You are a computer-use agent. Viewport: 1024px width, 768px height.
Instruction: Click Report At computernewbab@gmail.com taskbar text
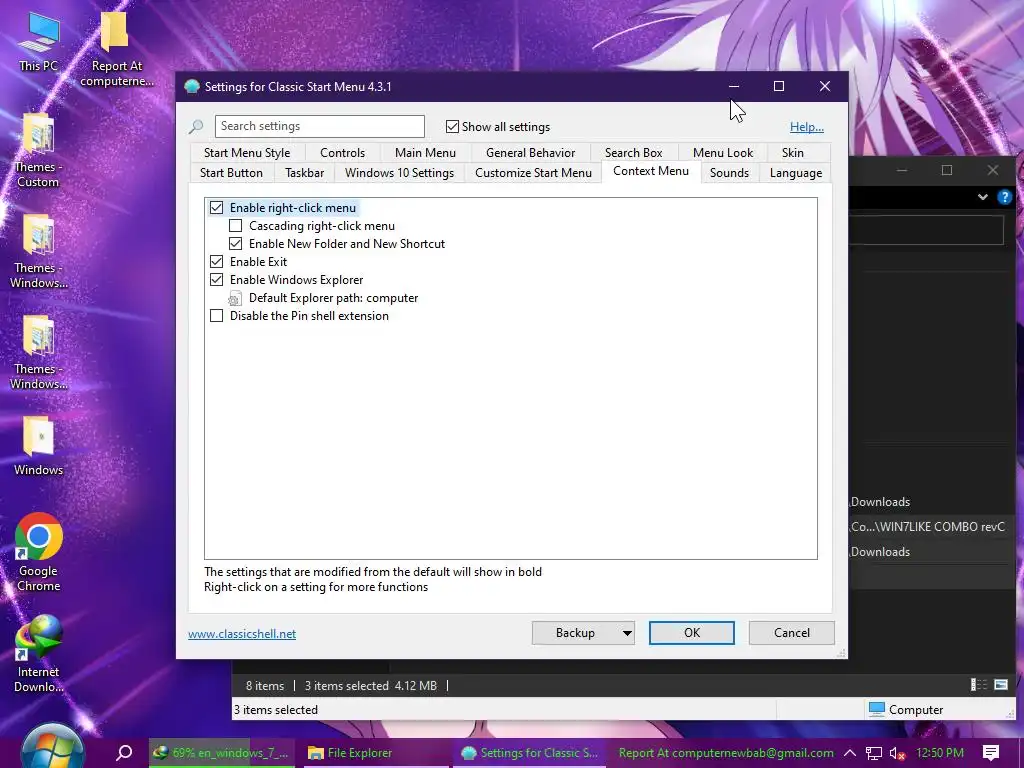click(x=726, y=753)
